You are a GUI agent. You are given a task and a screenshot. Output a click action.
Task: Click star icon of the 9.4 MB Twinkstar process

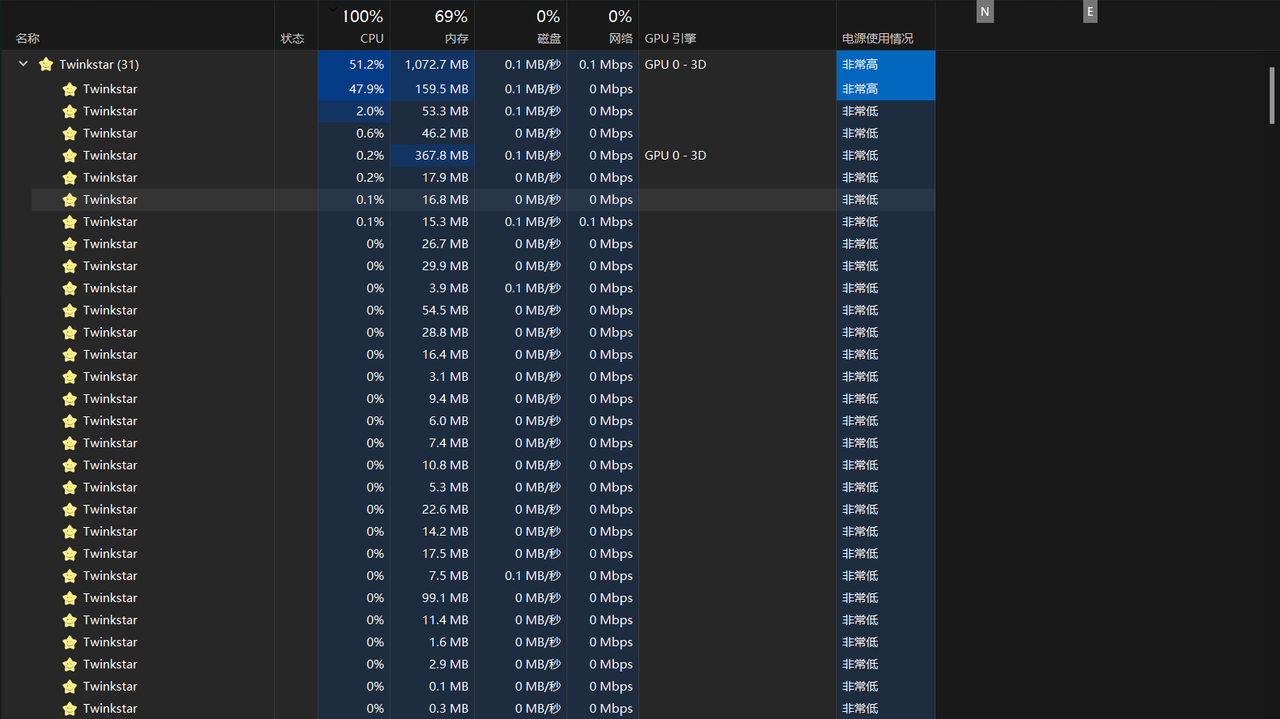point(70,399)
